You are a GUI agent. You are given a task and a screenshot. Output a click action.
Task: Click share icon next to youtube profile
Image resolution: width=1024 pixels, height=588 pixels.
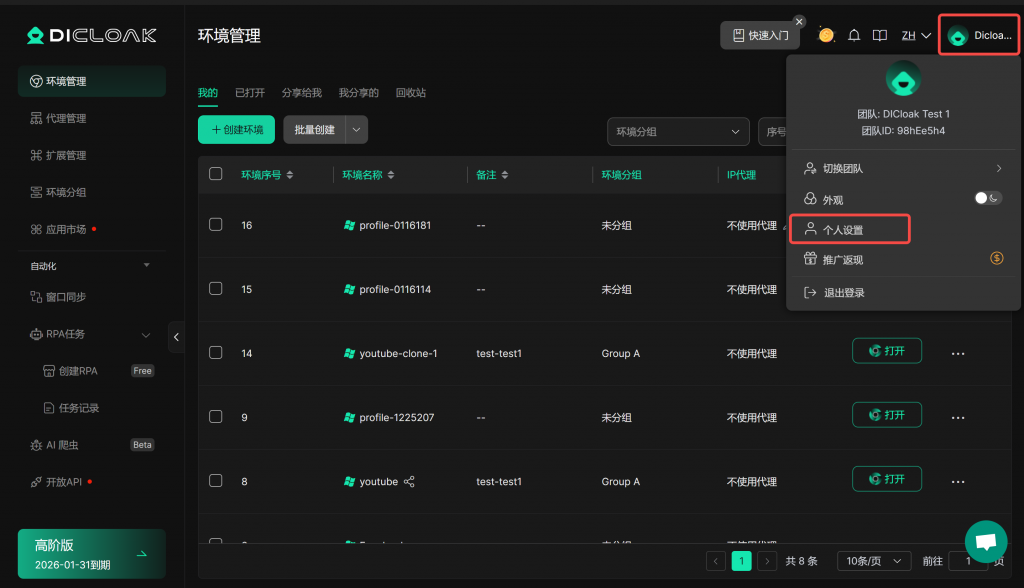409,481
